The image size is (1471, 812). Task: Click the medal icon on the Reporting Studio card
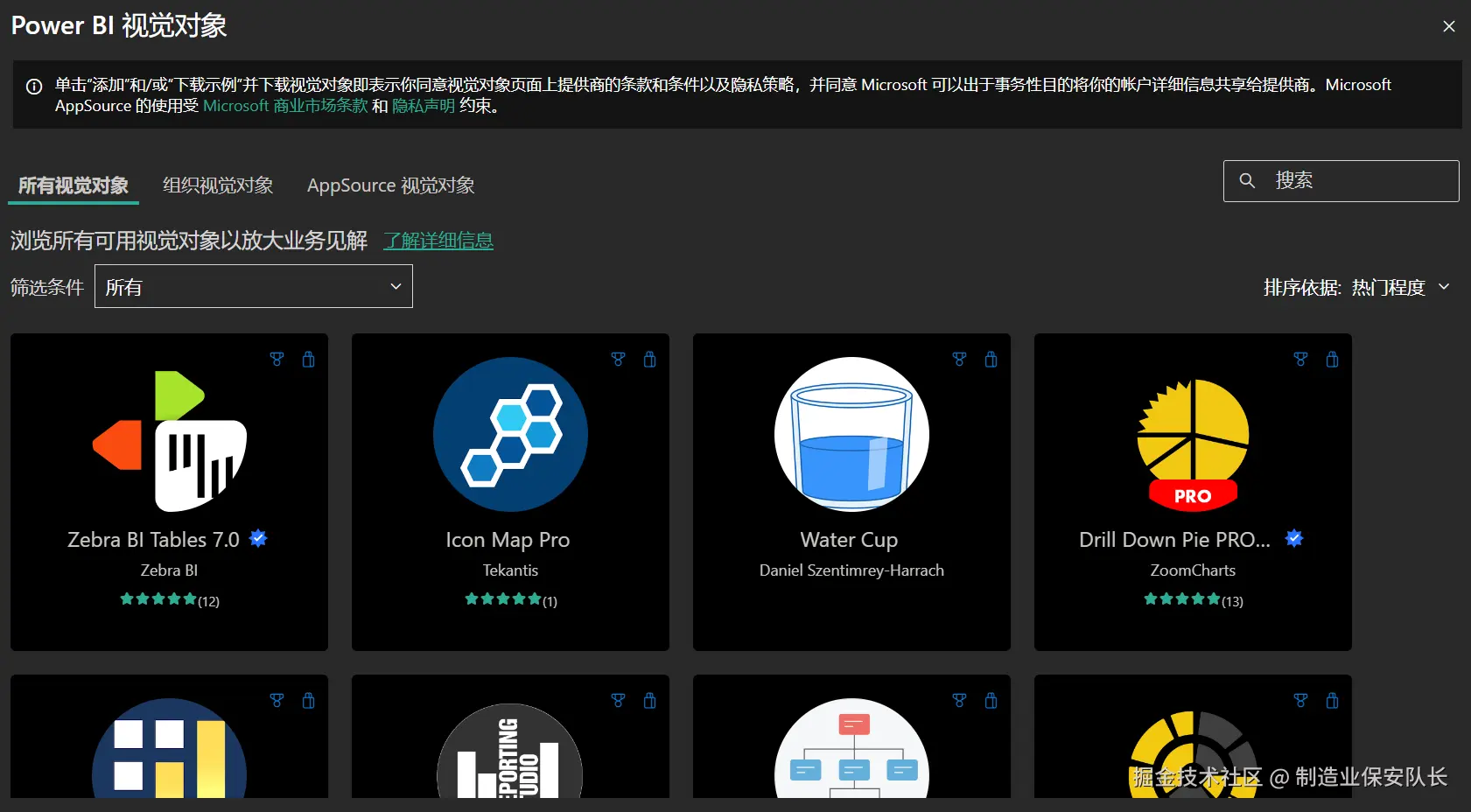(619, 701)
